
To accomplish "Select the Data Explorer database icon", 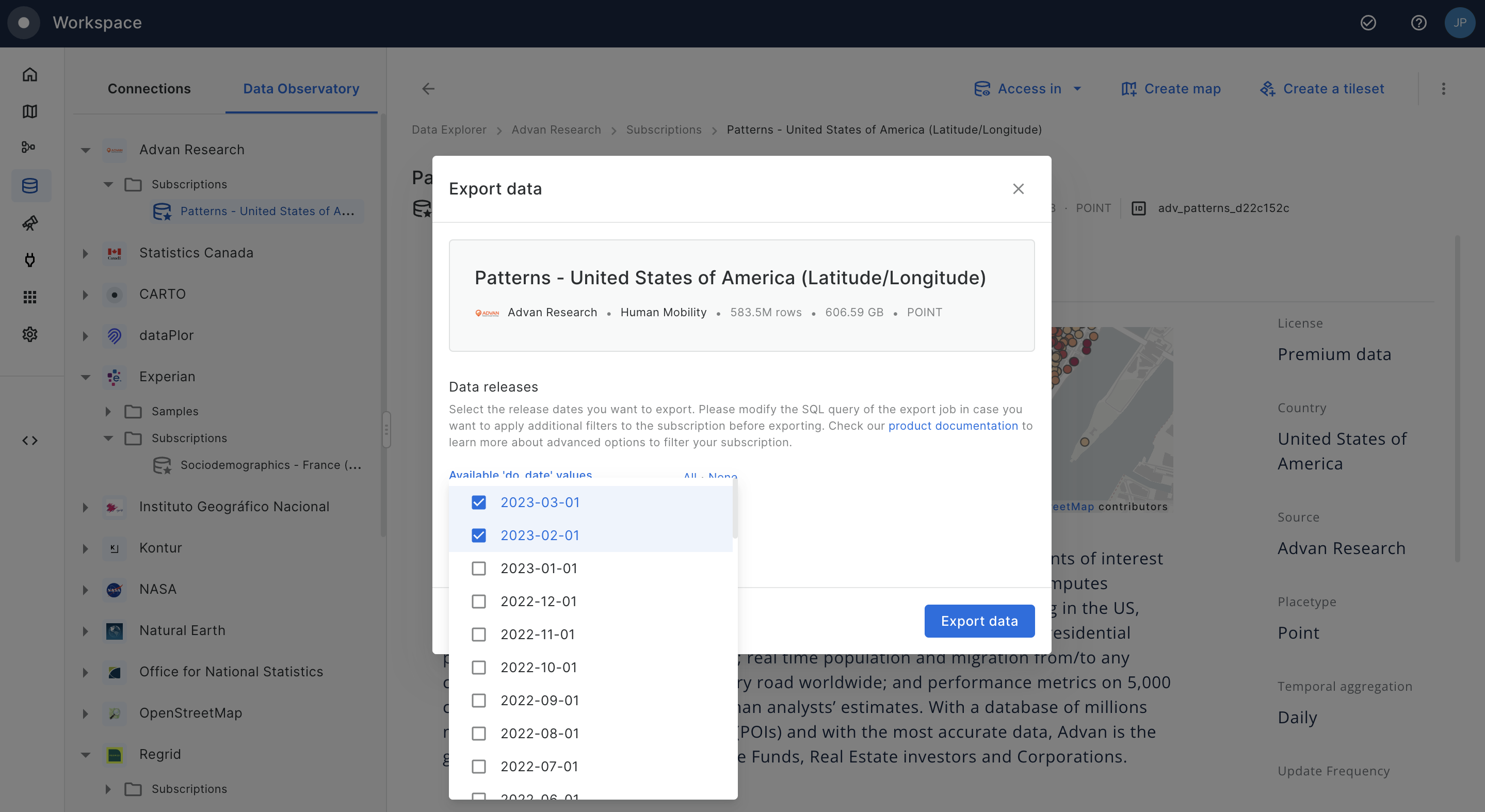I will 30,186.
